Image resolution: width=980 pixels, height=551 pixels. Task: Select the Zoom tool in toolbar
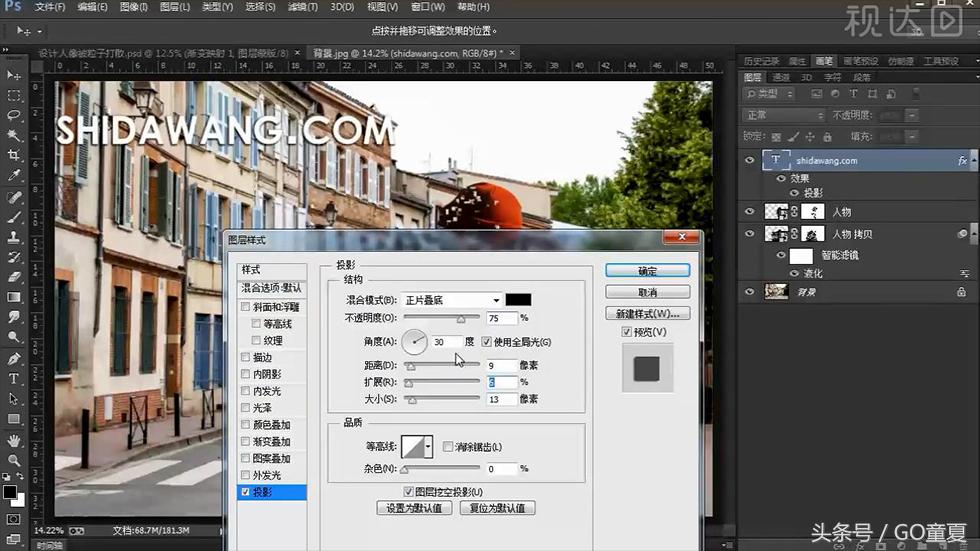pyautogui.click(x=13, y=461)
